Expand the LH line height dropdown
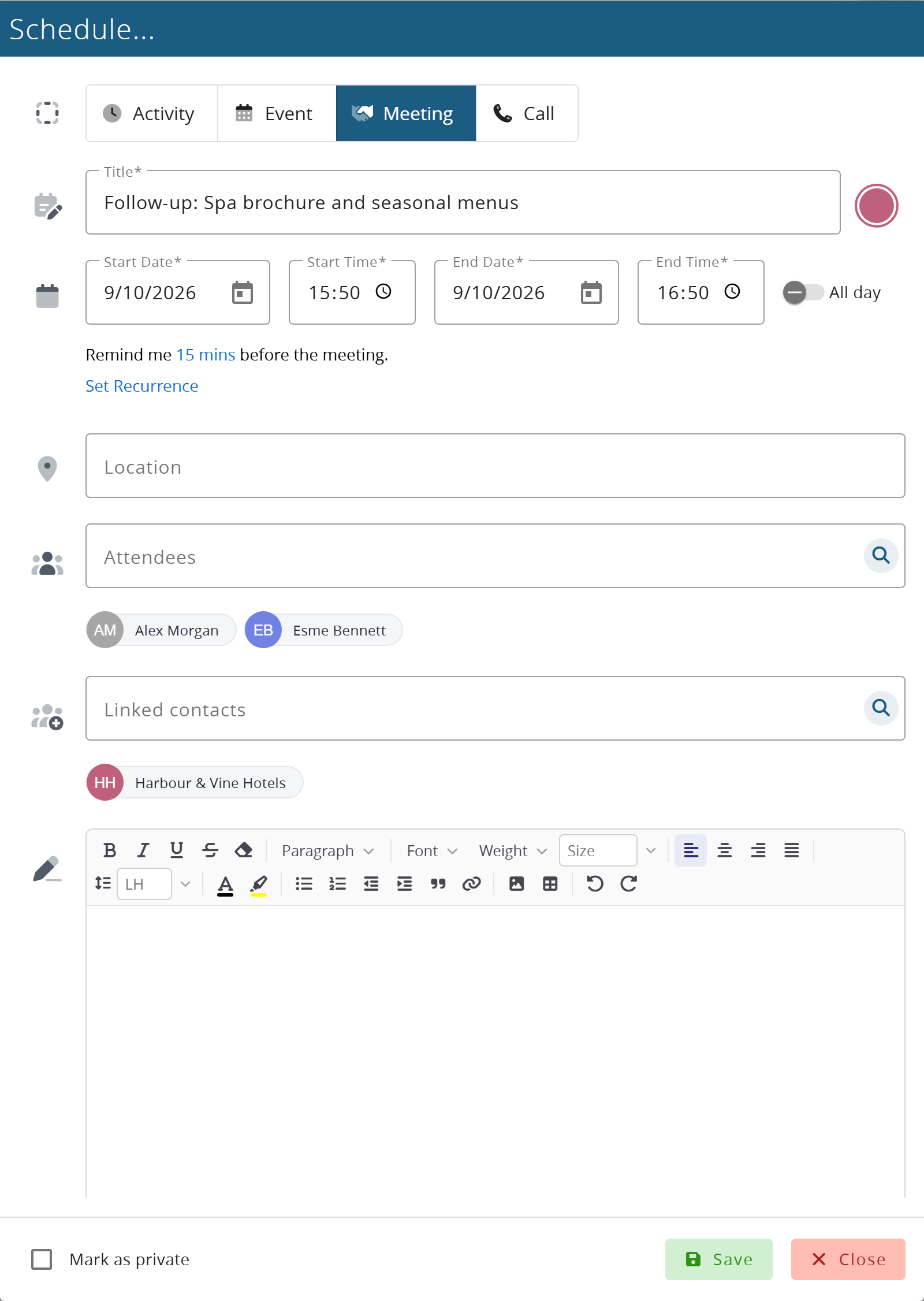 tap(185, 884)
